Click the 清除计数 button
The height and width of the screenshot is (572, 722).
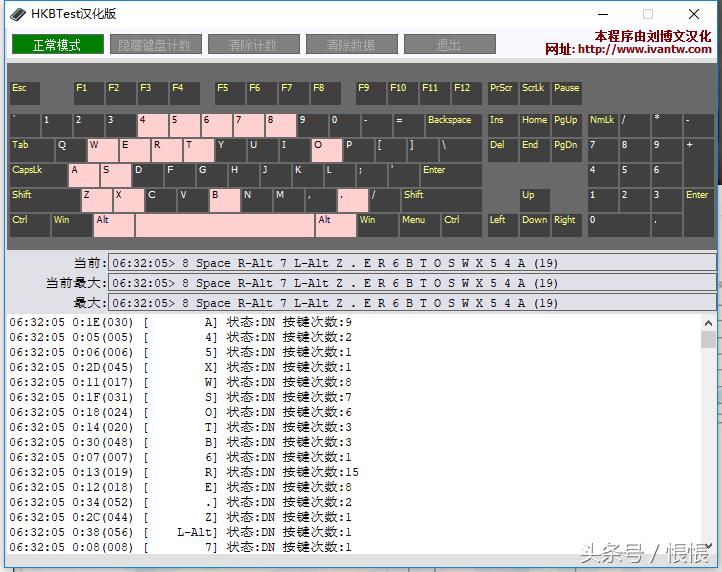(254, 45)
